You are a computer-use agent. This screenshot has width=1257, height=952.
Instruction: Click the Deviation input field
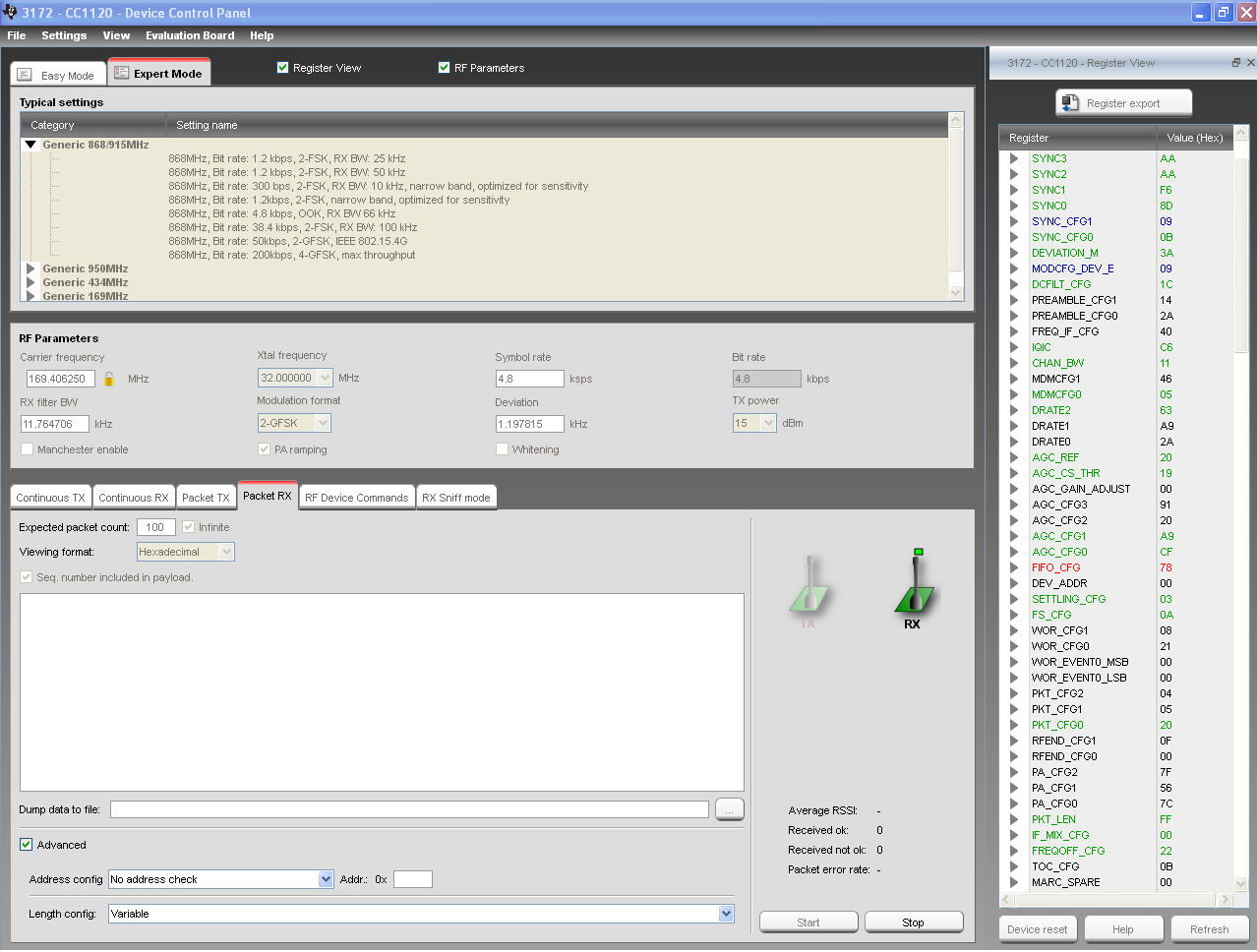pos(530,424)
